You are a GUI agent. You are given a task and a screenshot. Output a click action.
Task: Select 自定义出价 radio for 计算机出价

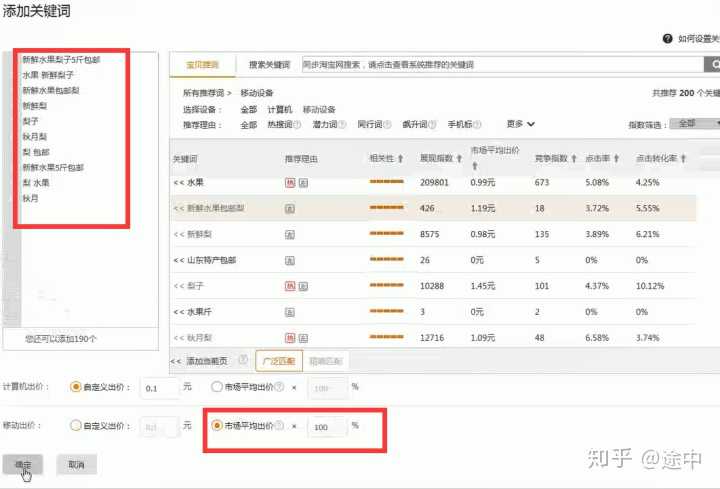coord(76,387)
